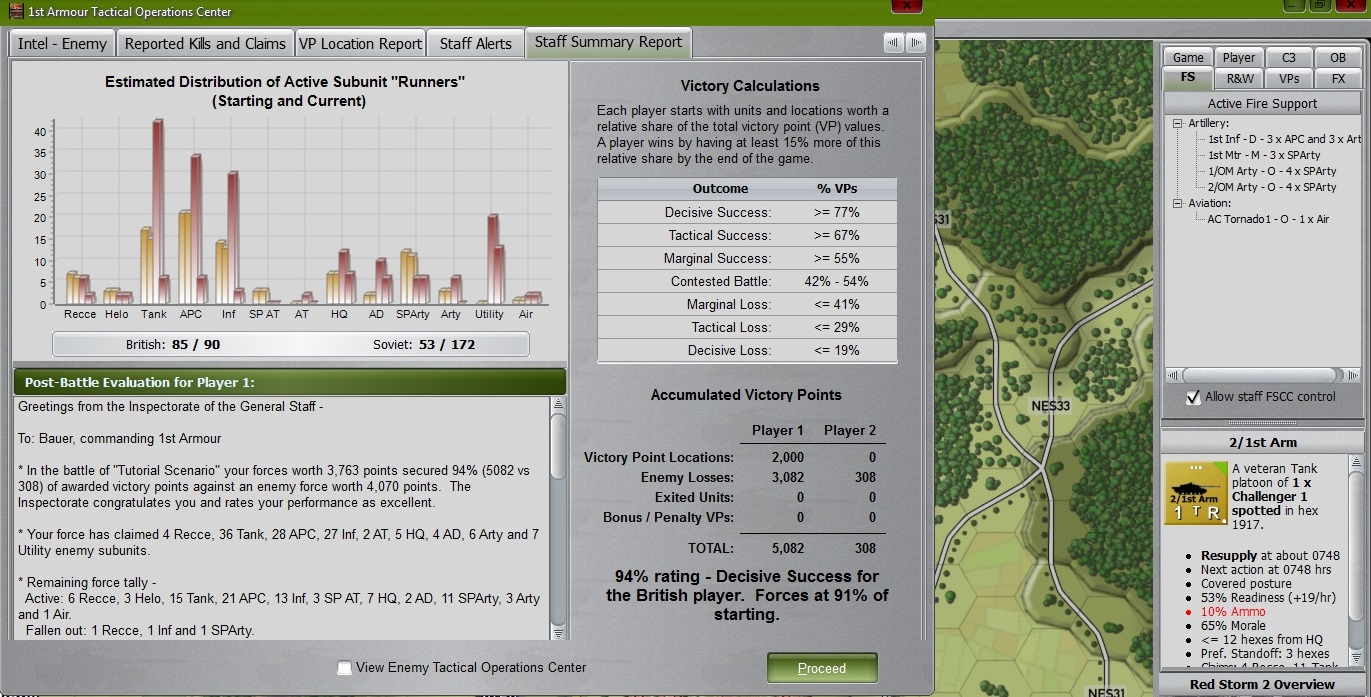The image size is (1371, 697).
Task: Click the Active Fire Support header button
Action: click(1262, 103)
